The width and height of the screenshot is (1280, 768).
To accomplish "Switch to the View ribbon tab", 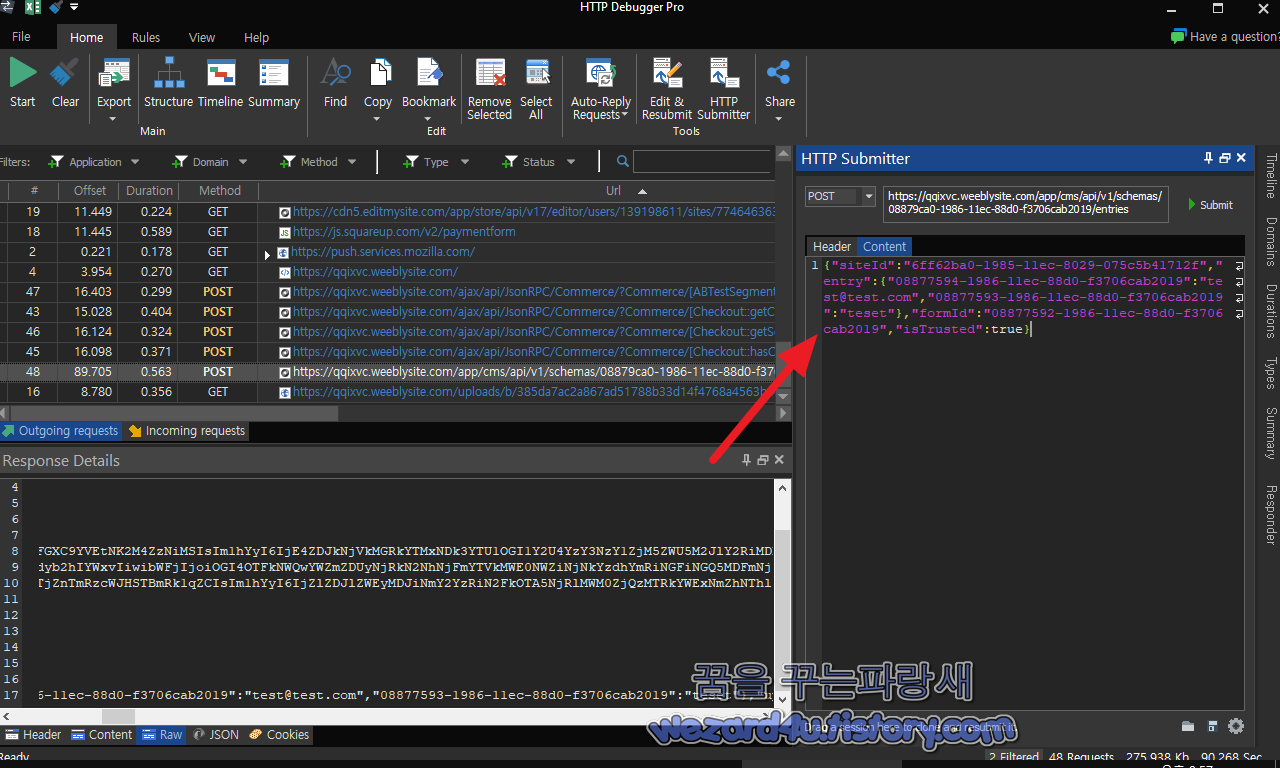I will coord(202,37).
